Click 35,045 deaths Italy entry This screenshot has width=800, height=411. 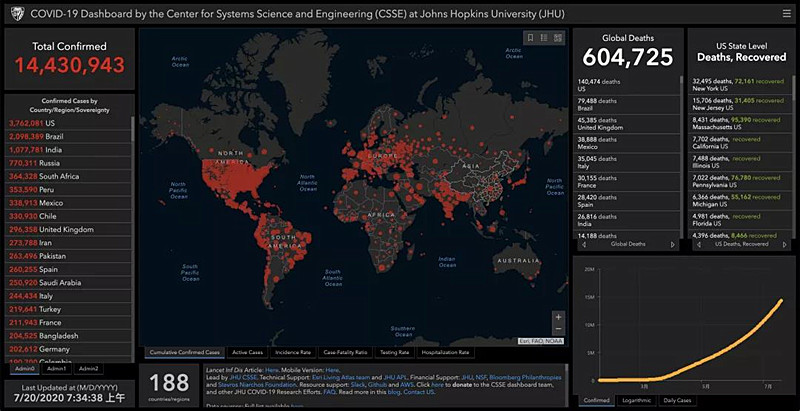(628, 163)
